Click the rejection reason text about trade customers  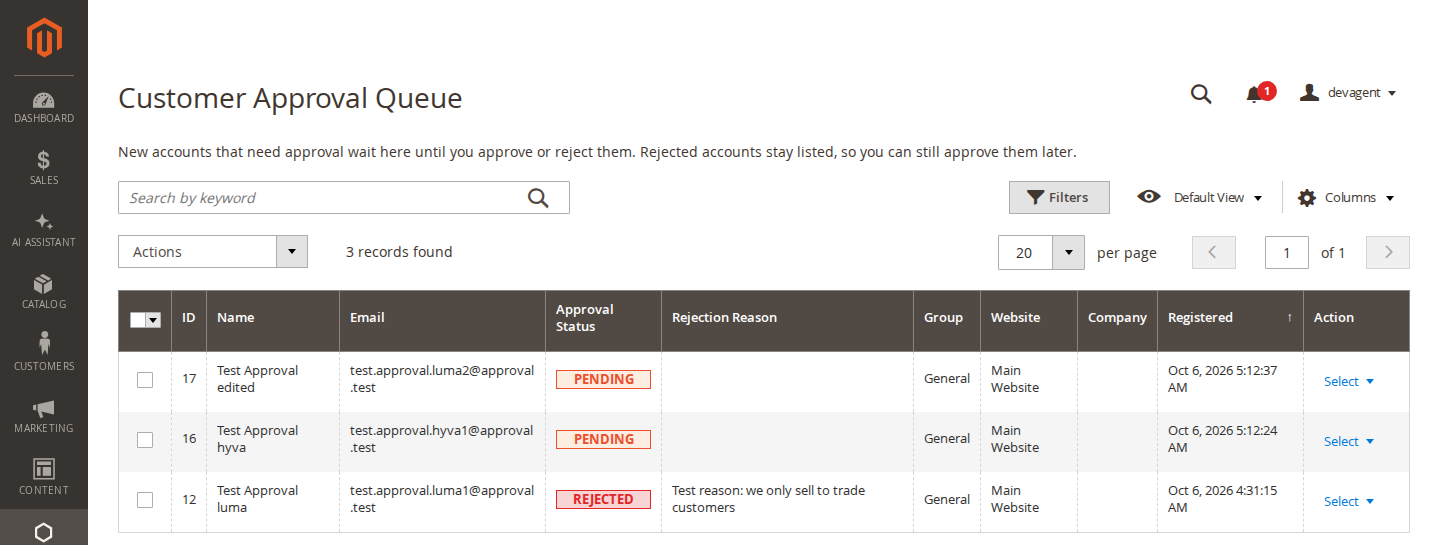769,499
